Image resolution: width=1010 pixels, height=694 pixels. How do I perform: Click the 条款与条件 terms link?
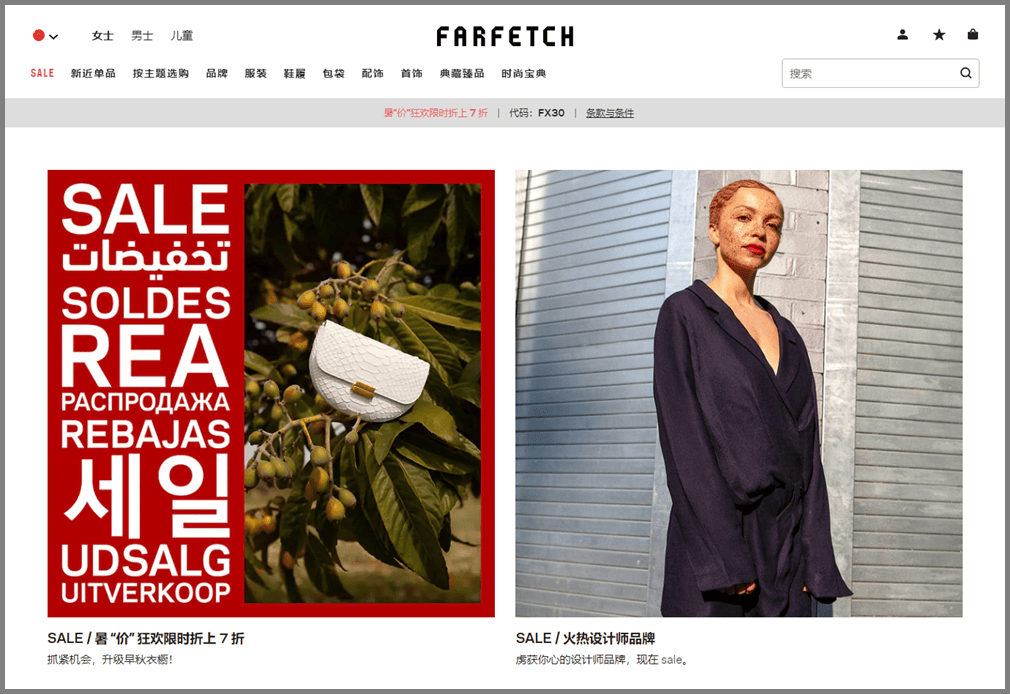609,113
